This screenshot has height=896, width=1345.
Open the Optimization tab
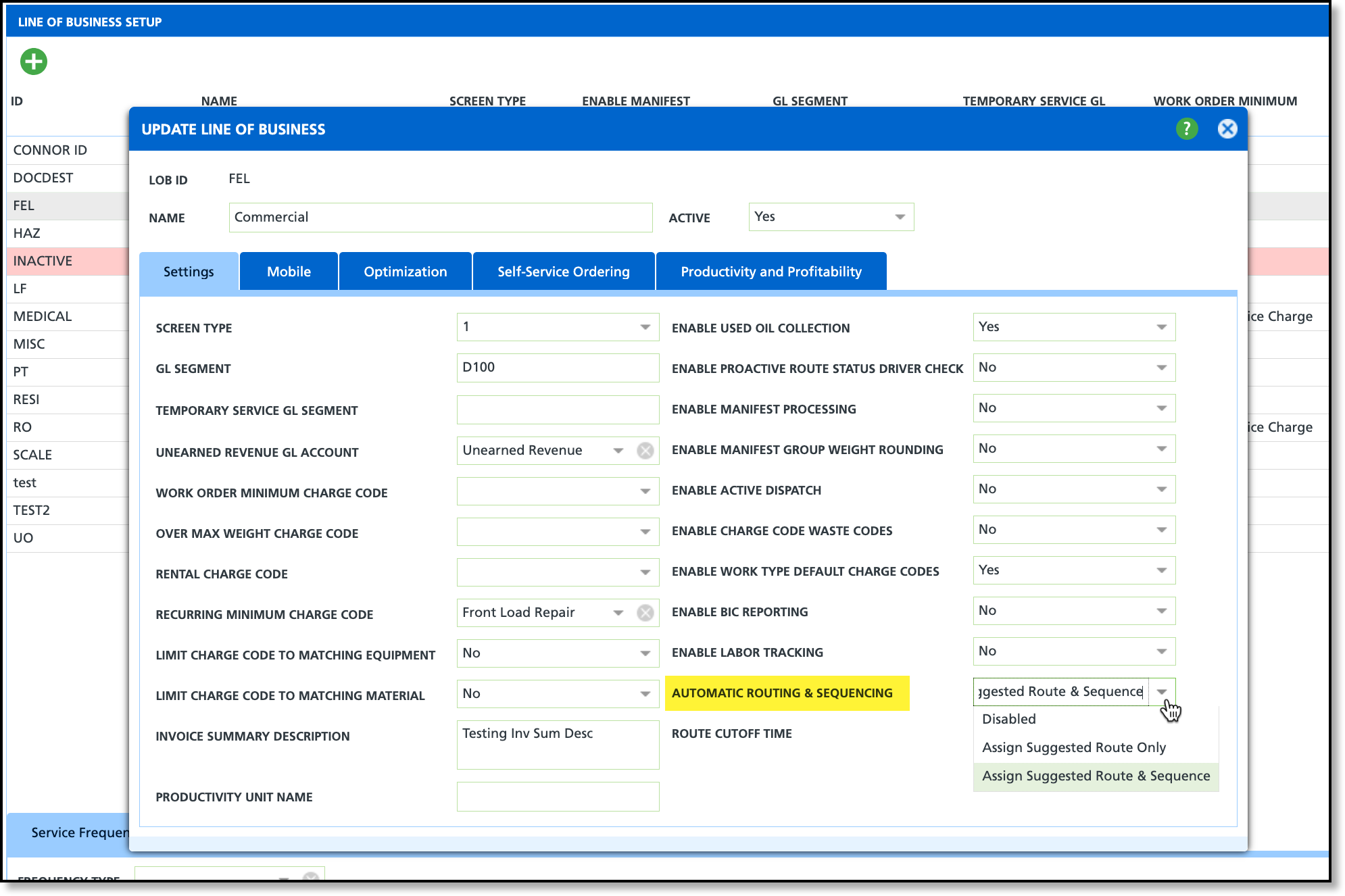click(405, 272)
